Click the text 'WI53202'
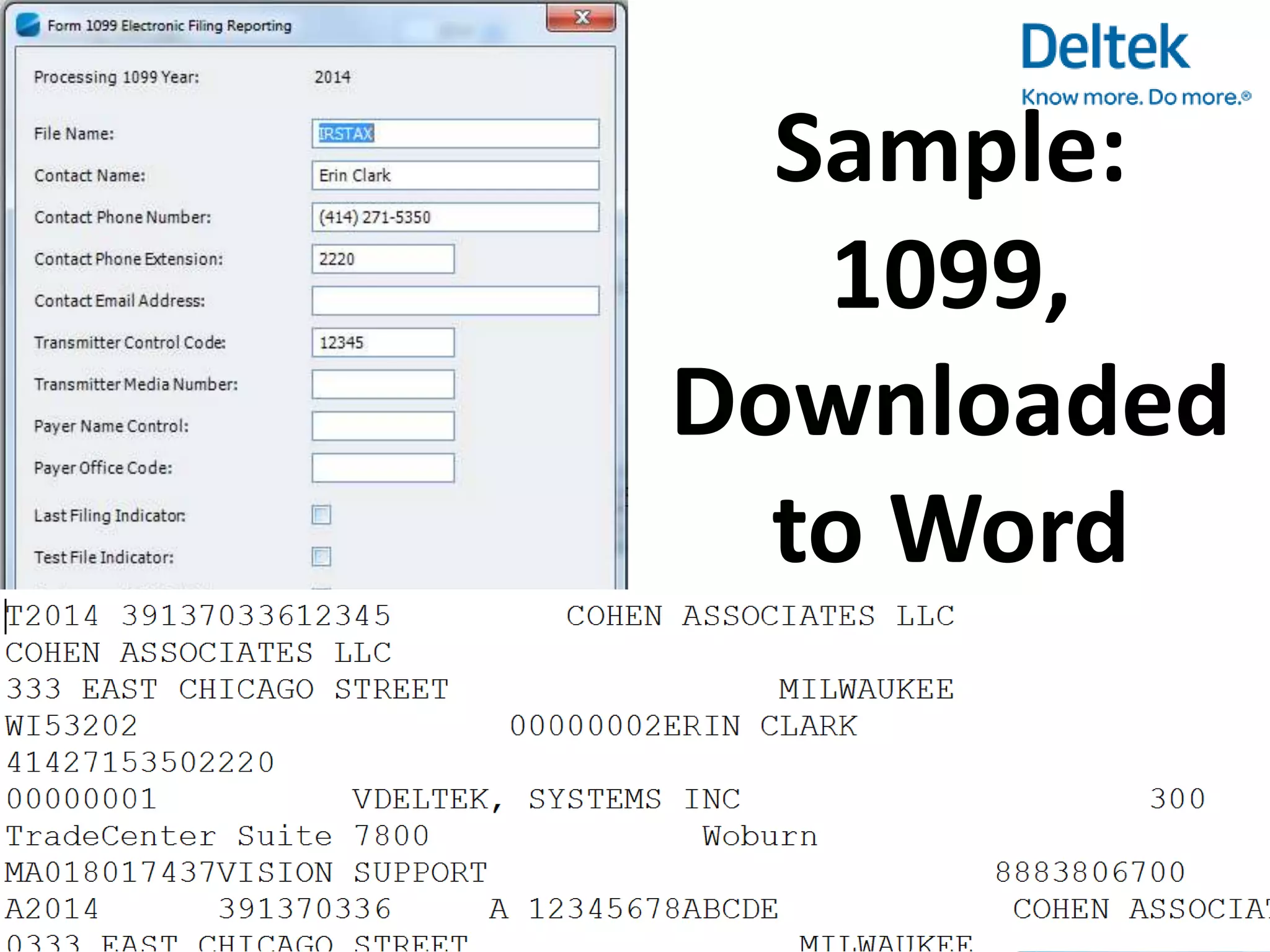This screenshot has height=952, width=1270. [x=71, y=726]
